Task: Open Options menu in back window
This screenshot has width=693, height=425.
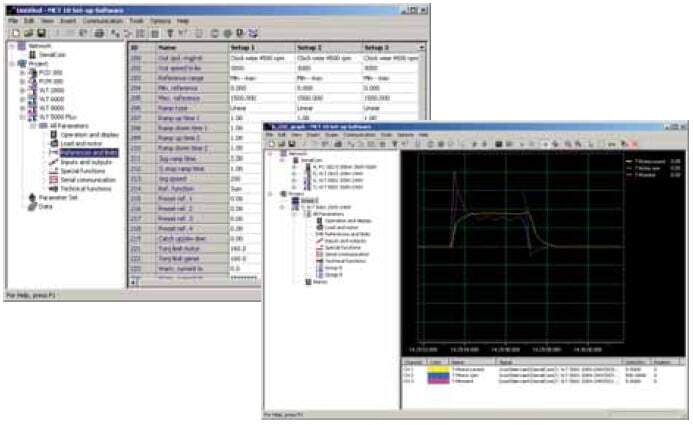Action: pyautogui.click(x=160, y=21)
